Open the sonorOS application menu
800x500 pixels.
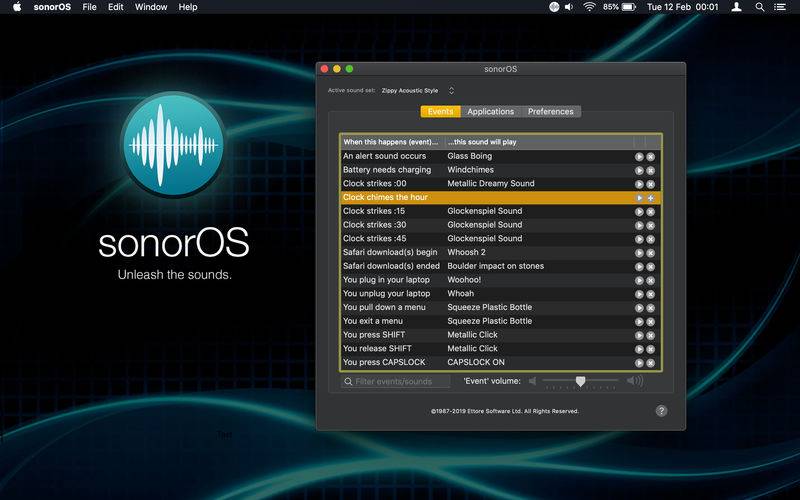coord(52,7)
